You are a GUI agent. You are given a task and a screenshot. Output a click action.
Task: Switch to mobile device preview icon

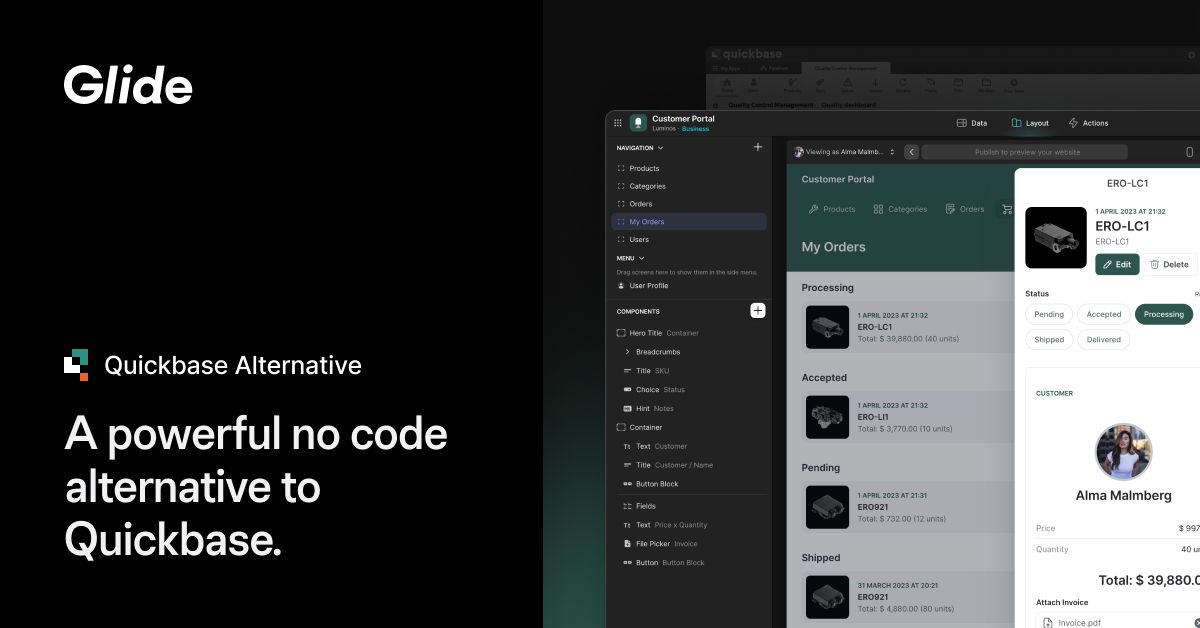tap(1189, 152)
